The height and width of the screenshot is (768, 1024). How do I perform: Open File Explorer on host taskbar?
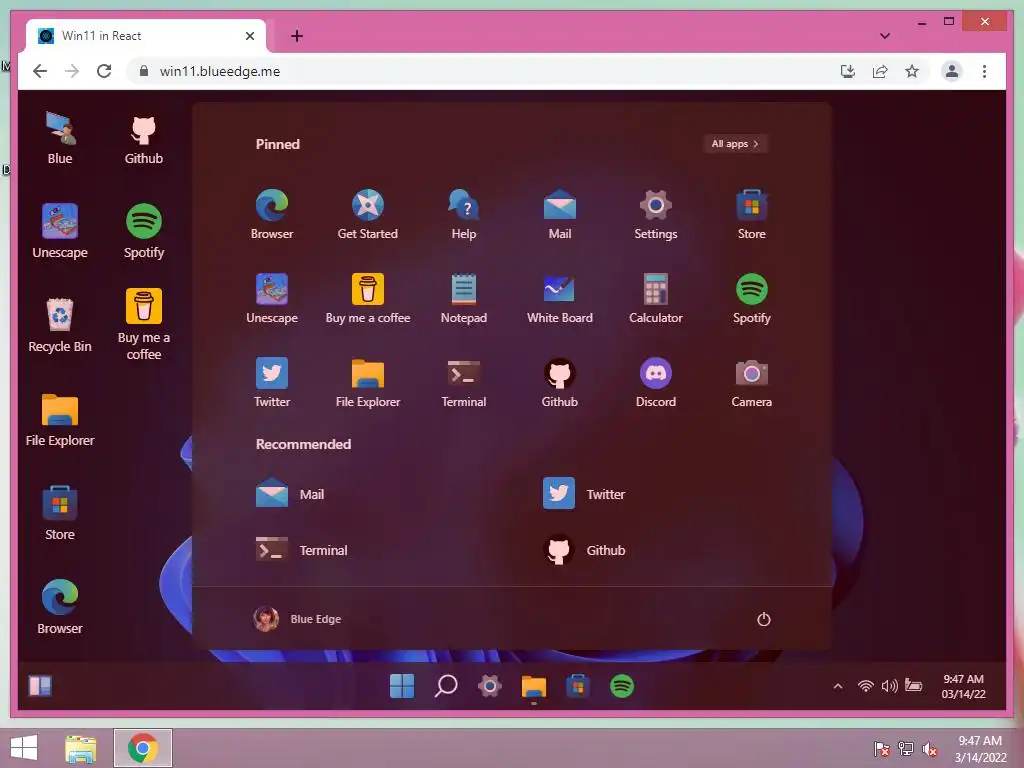pos(81,748)
